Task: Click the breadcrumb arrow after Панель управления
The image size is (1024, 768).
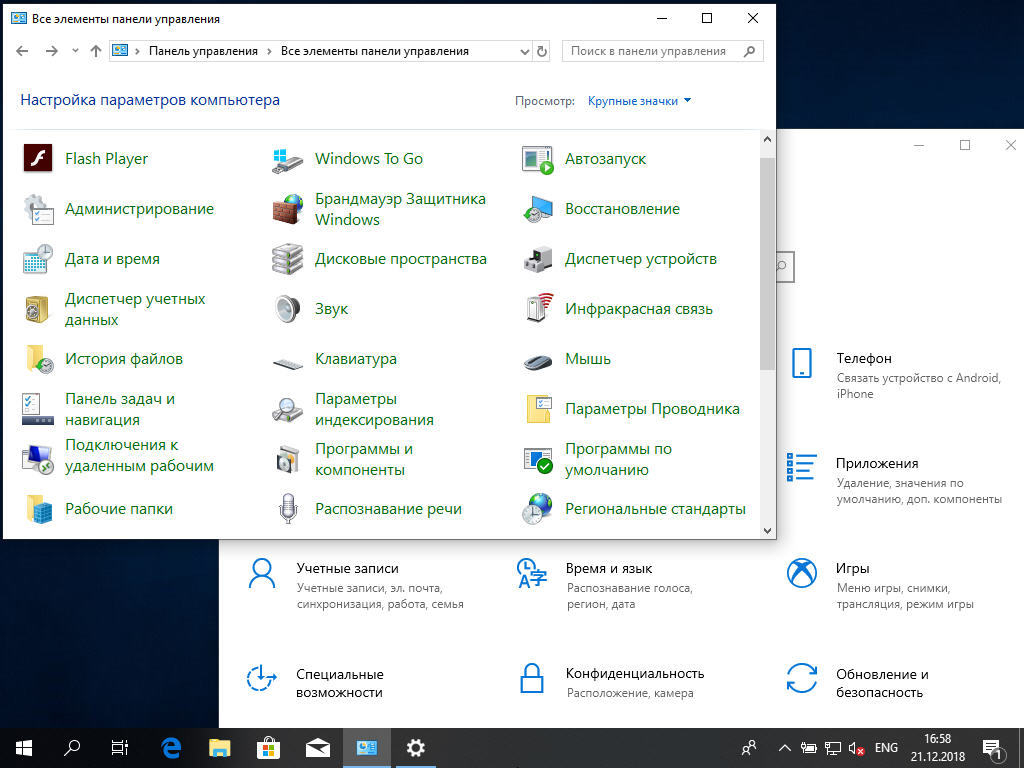Action: point(269,51)
